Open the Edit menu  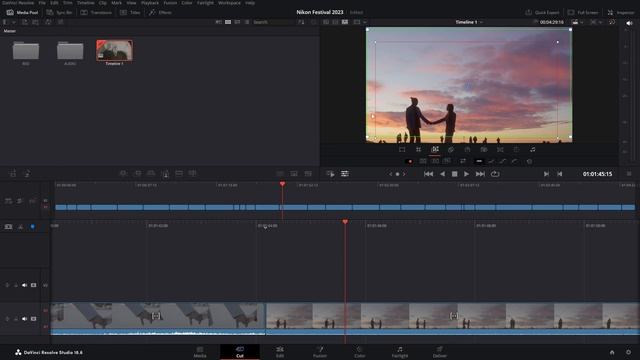(x=54, y=3)
